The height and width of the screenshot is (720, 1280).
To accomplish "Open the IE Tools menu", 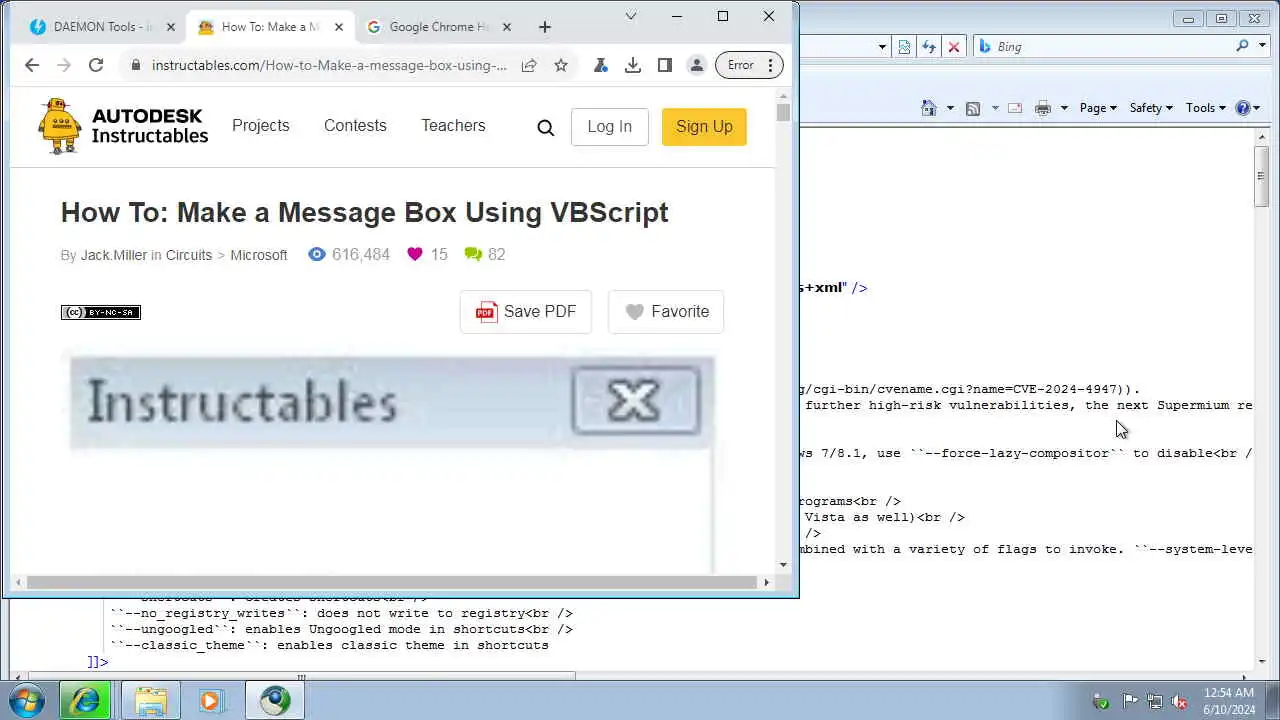I will pos(1206,108).
